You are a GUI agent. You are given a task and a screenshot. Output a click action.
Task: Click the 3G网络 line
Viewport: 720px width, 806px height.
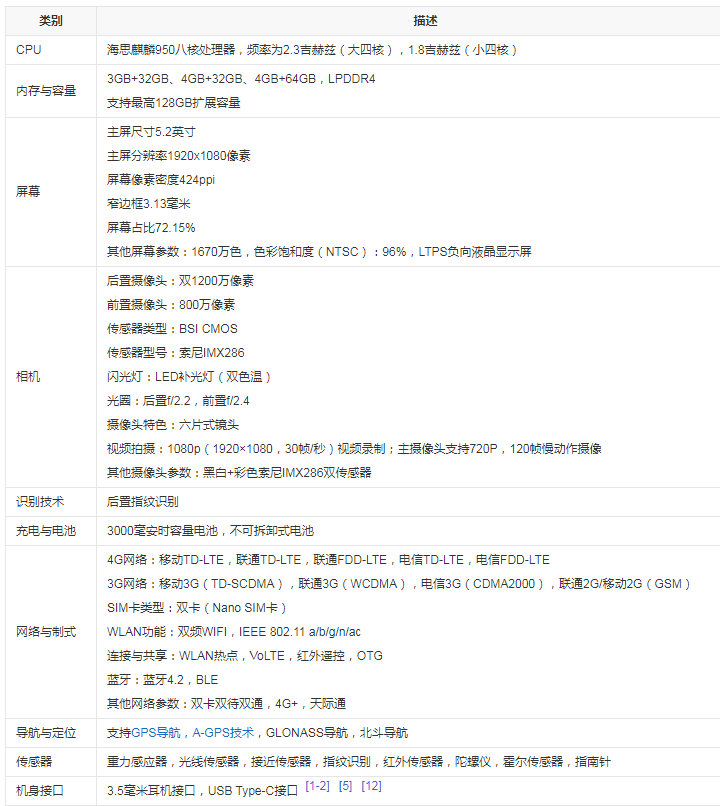pos(399,584)
